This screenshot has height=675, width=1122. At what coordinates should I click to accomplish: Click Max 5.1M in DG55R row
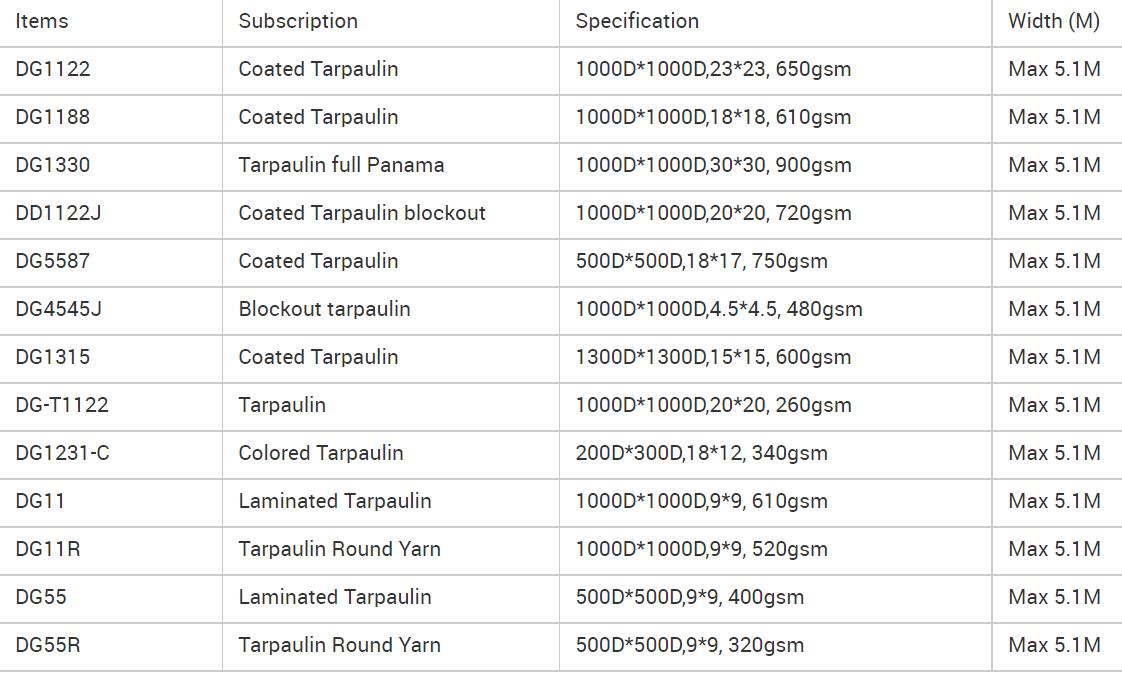[1054, 645]
